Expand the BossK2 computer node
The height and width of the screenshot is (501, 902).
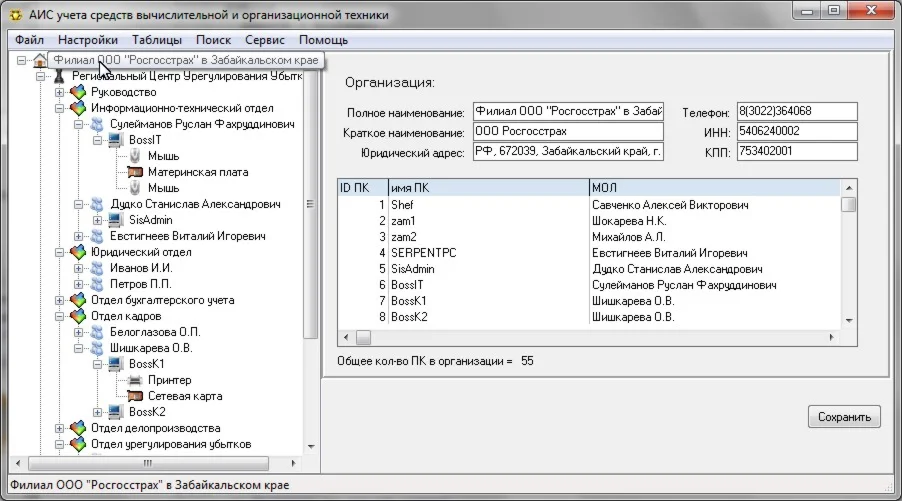tap(97, 413)
